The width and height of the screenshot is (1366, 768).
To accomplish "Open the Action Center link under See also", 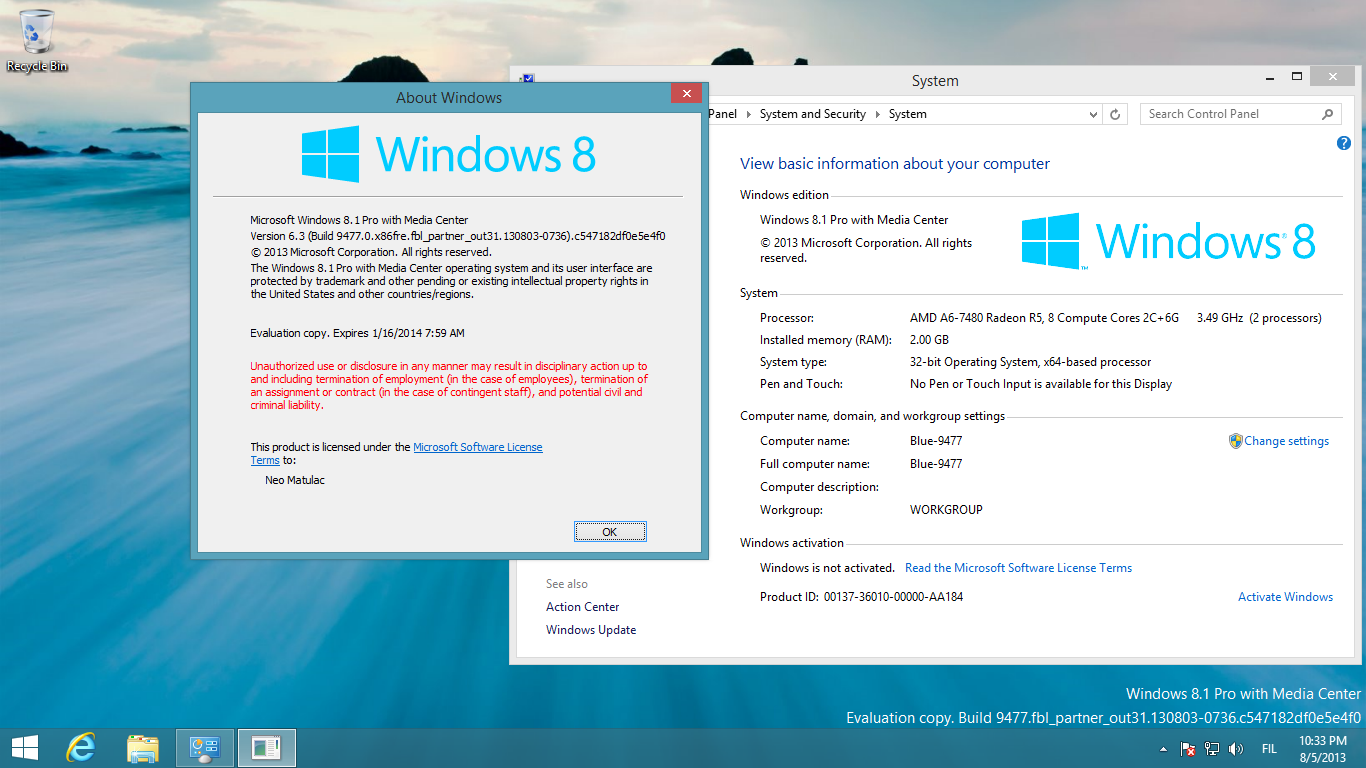I will (x=582, y=607).
